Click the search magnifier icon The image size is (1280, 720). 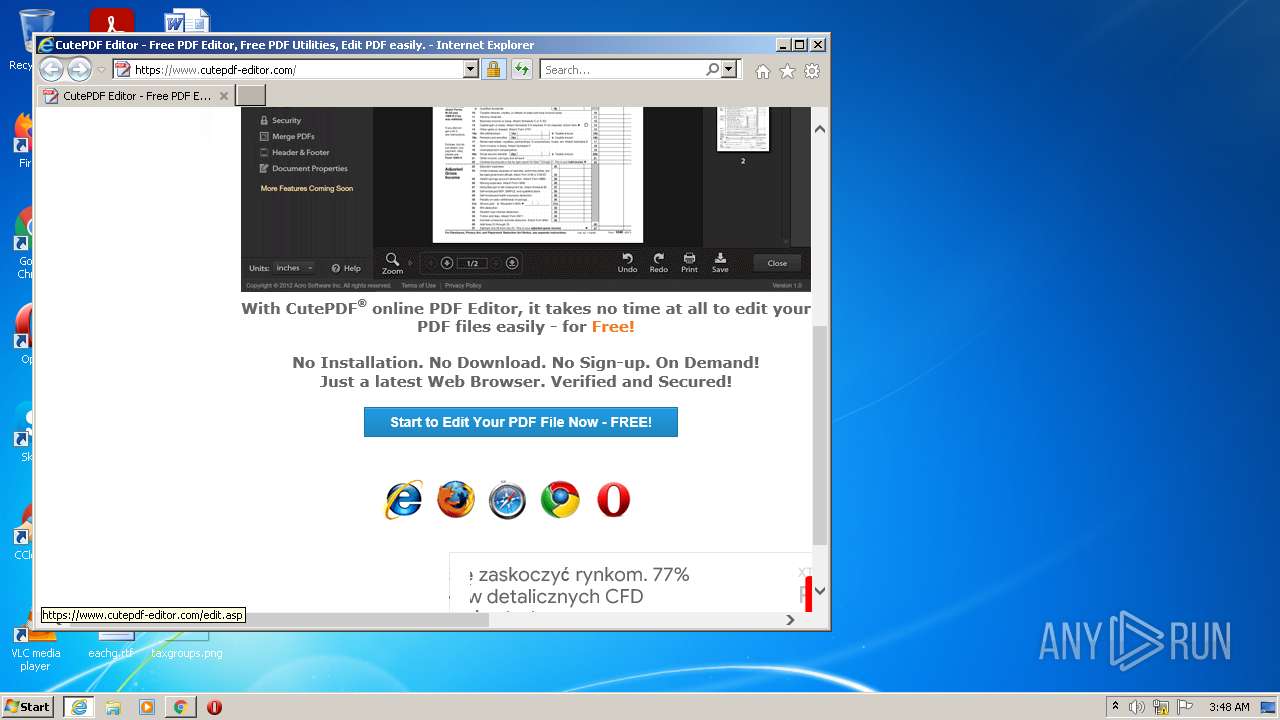(712, 70)
